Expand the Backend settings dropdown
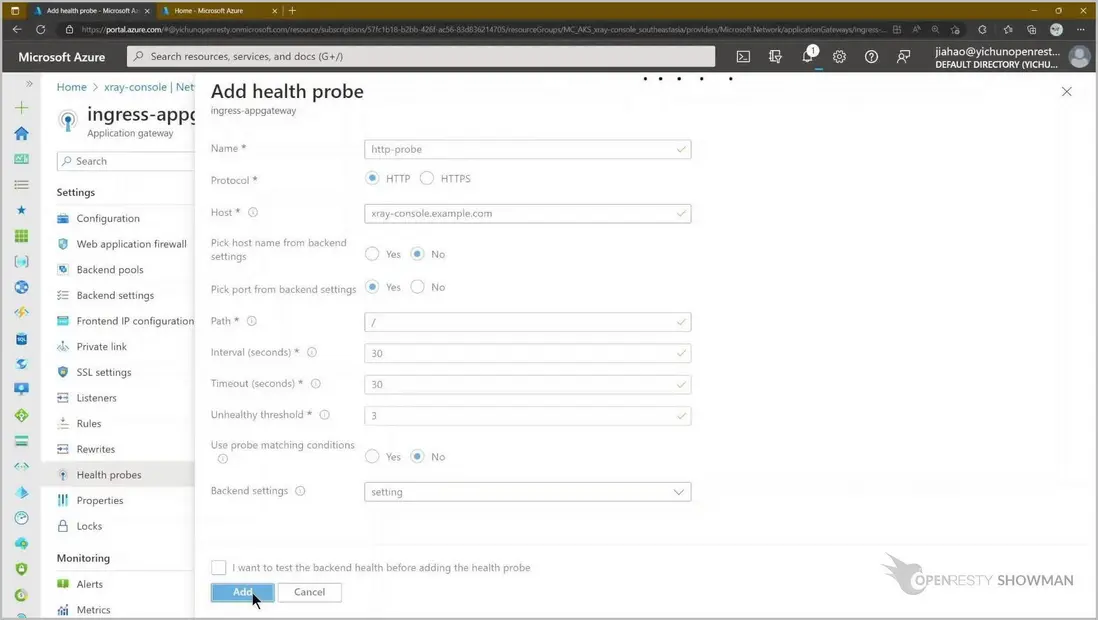The height and width of the screenshot is (620, 1098). (527, 492)
